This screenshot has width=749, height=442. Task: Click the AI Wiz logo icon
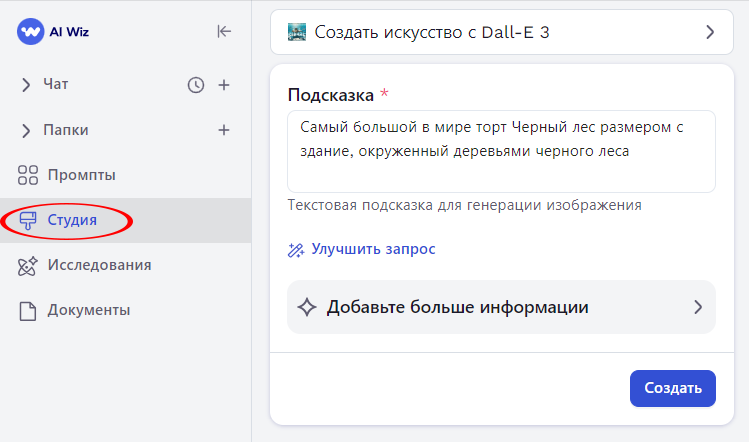tap(31, 31)
